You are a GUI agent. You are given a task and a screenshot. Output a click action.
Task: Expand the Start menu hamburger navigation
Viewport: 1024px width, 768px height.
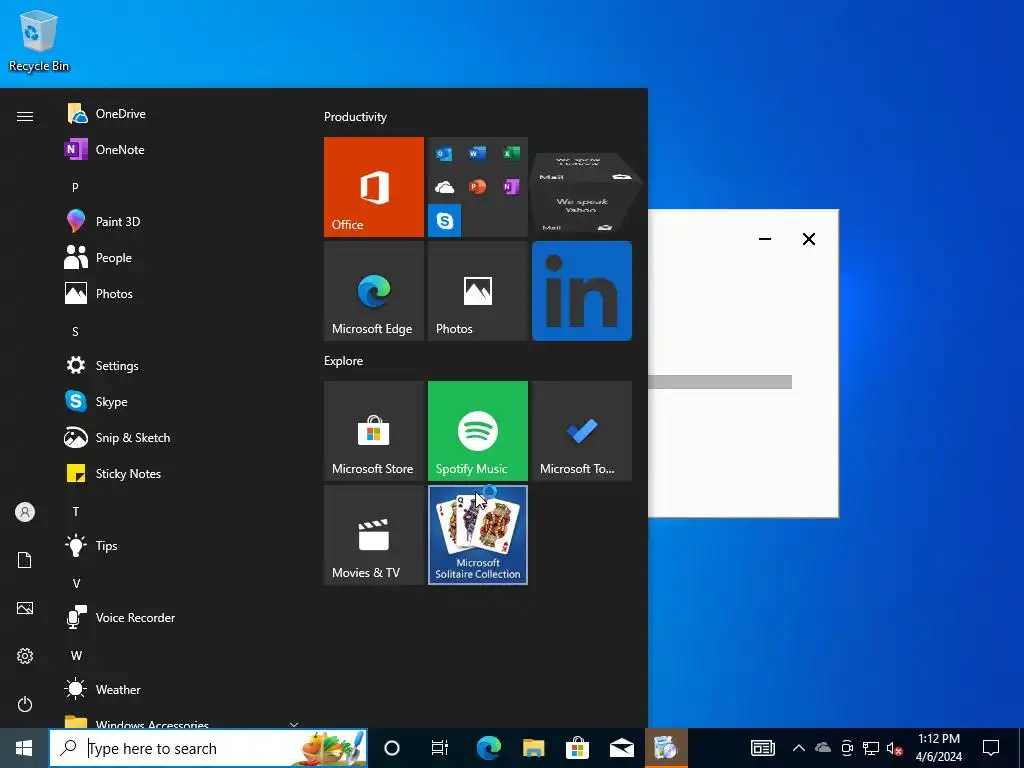(25, 116)
